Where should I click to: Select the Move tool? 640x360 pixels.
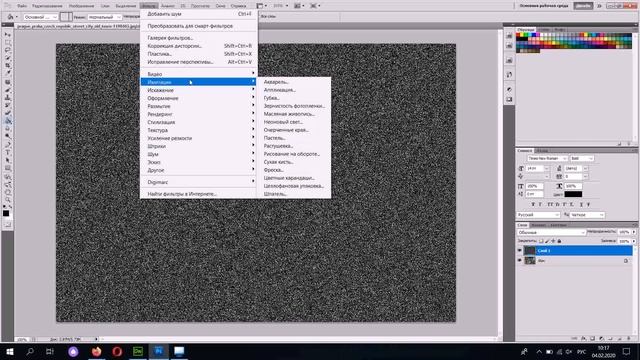(7, 35)
